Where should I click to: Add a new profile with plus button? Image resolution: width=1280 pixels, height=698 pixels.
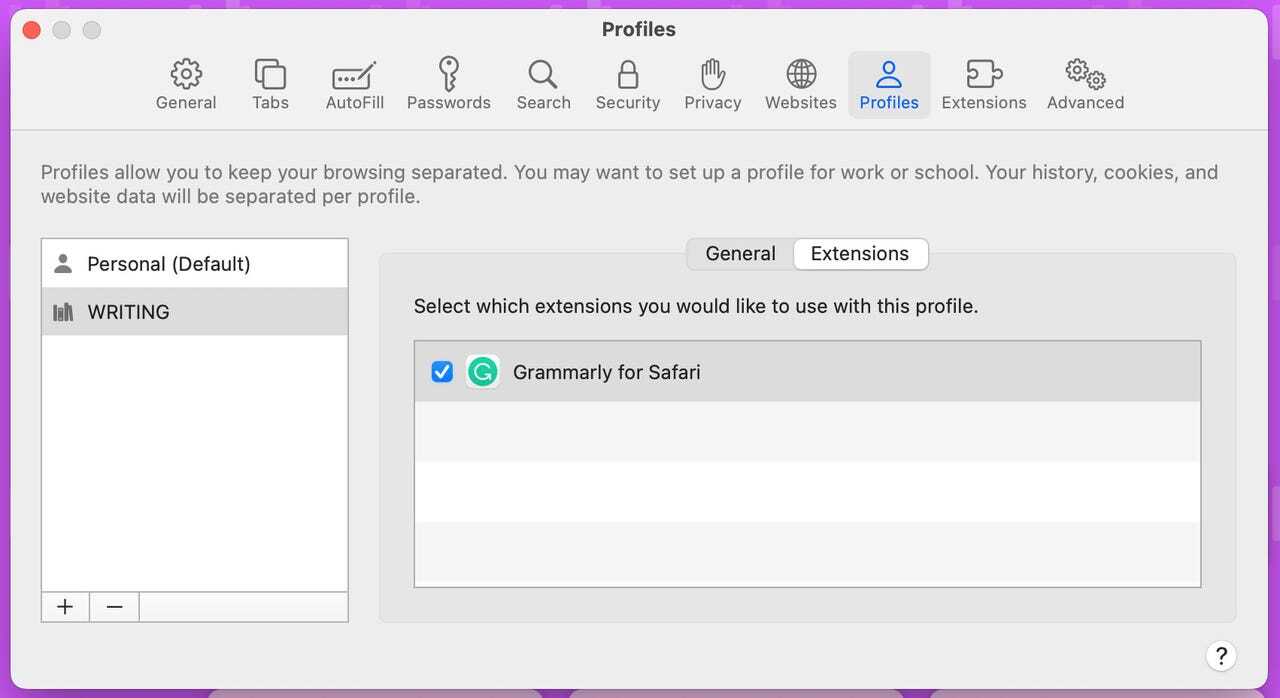[x=65, y=607]
